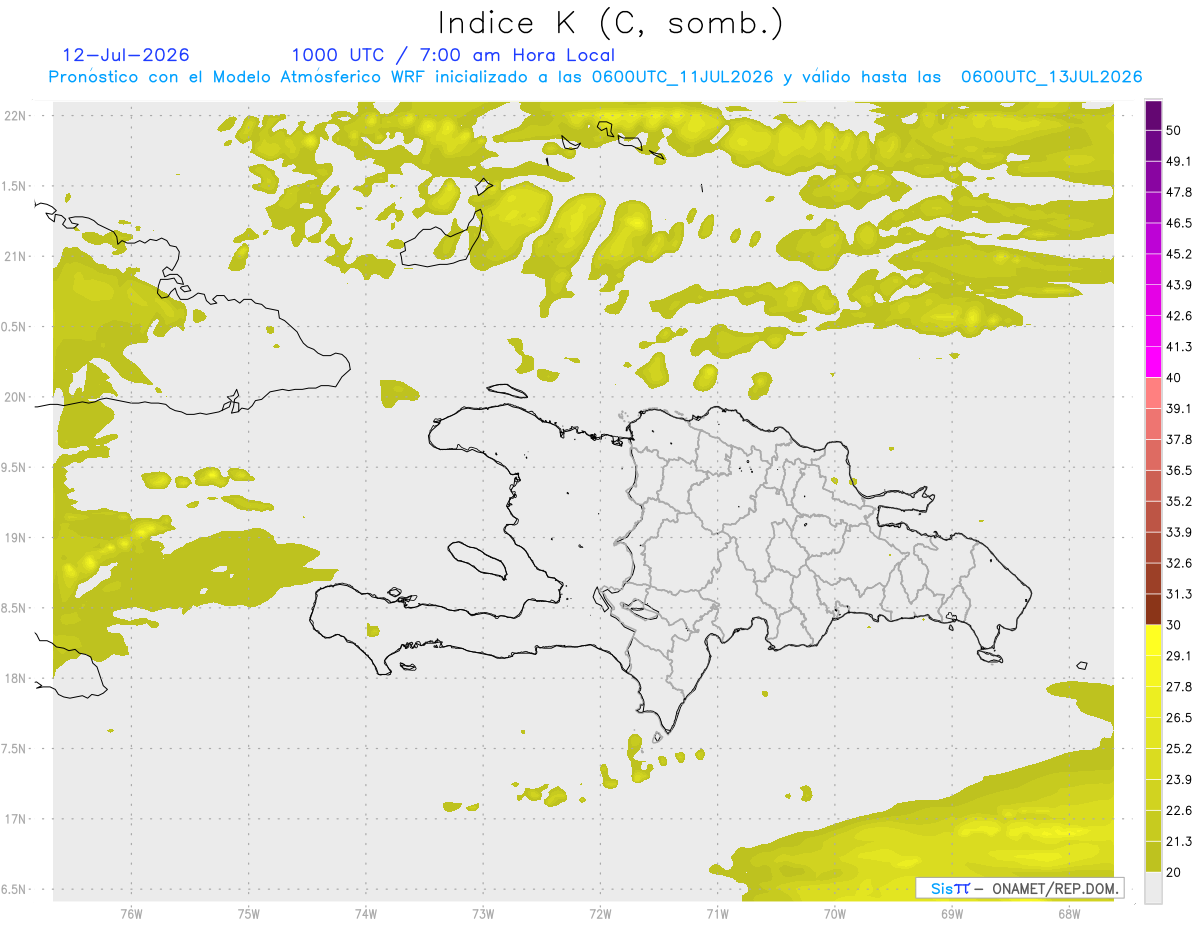Click the '19N' latitude axis label
Viewport: 1200px width, 927px height.
(x=15, y=537)
